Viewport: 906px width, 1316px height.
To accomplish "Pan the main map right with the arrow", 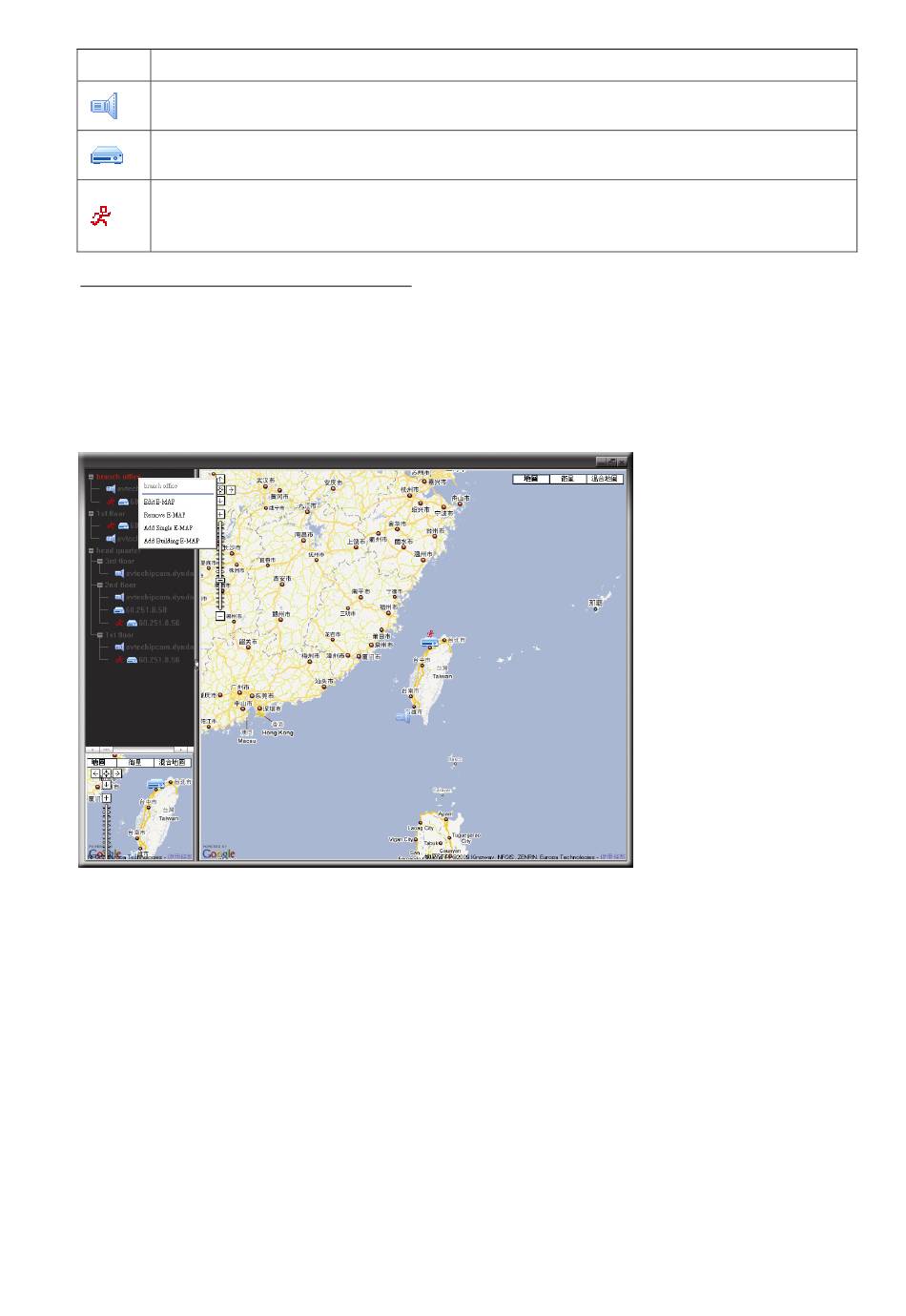I will (x=231, y=490).
